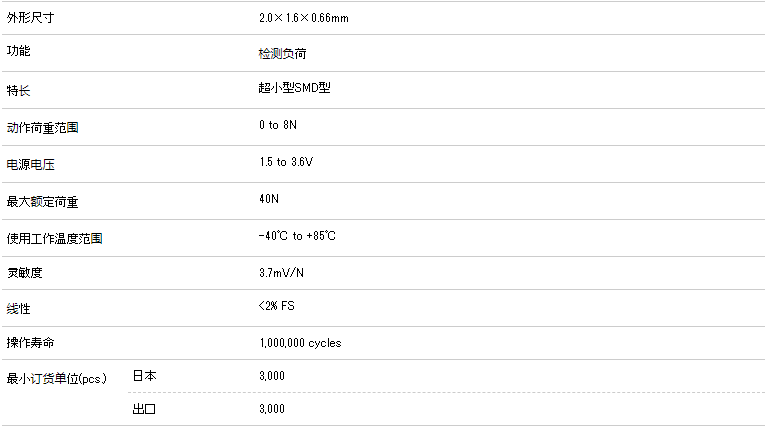Click the 功能 row label
This screenshot has height=427, width=766.
pos(18,51)
